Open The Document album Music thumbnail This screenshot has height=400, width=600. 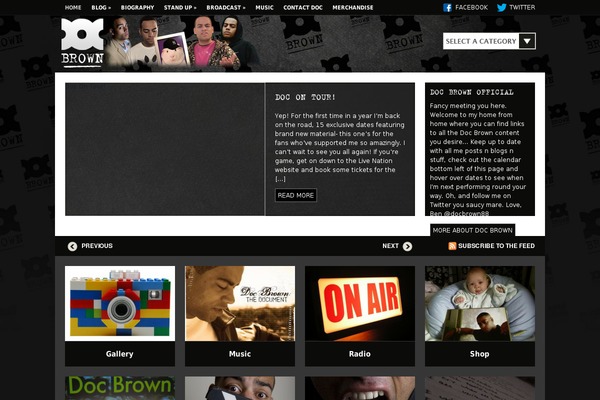[240, 303]
